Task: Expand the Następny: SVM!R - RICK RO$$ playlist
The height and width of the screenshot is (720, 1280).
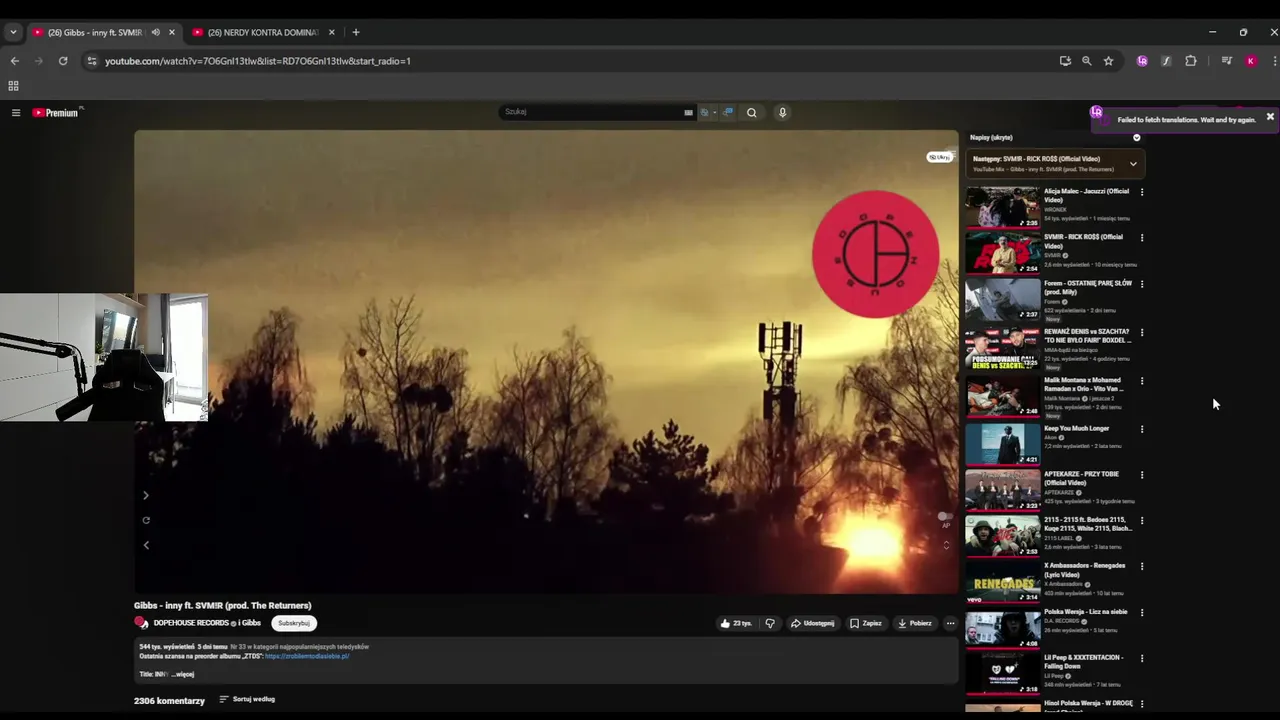Action: coord(1133,163)
